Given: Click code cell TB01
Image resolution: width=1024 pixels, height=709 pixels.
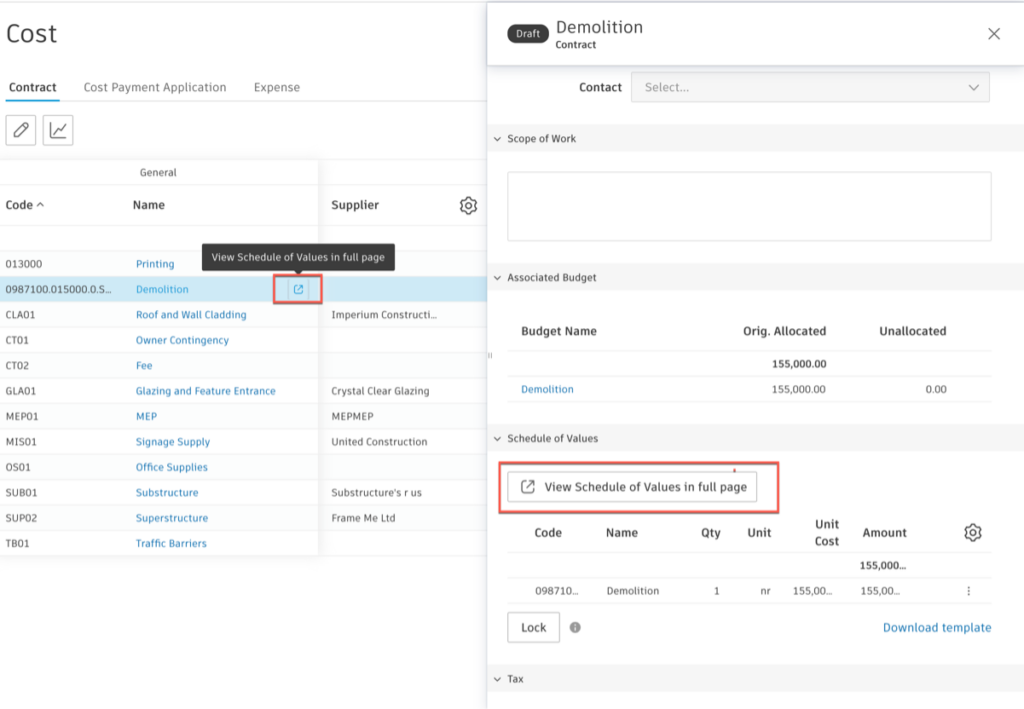Looking at the screenshot, I should pos(17,544).
